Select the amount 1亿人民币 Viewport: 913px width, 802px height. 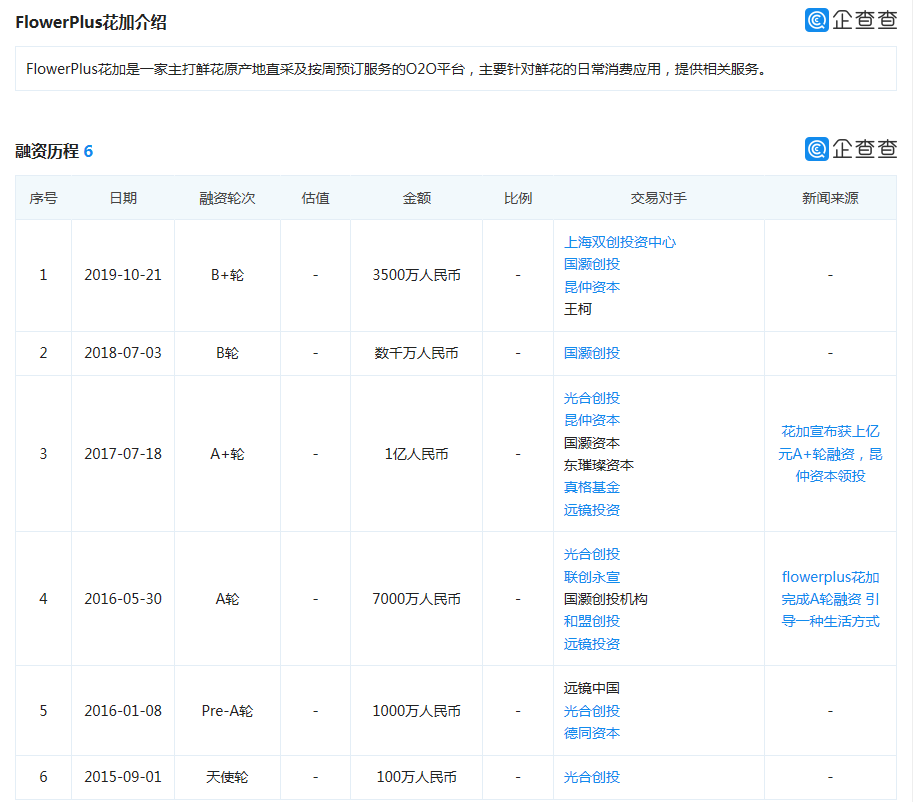point(416,454)
